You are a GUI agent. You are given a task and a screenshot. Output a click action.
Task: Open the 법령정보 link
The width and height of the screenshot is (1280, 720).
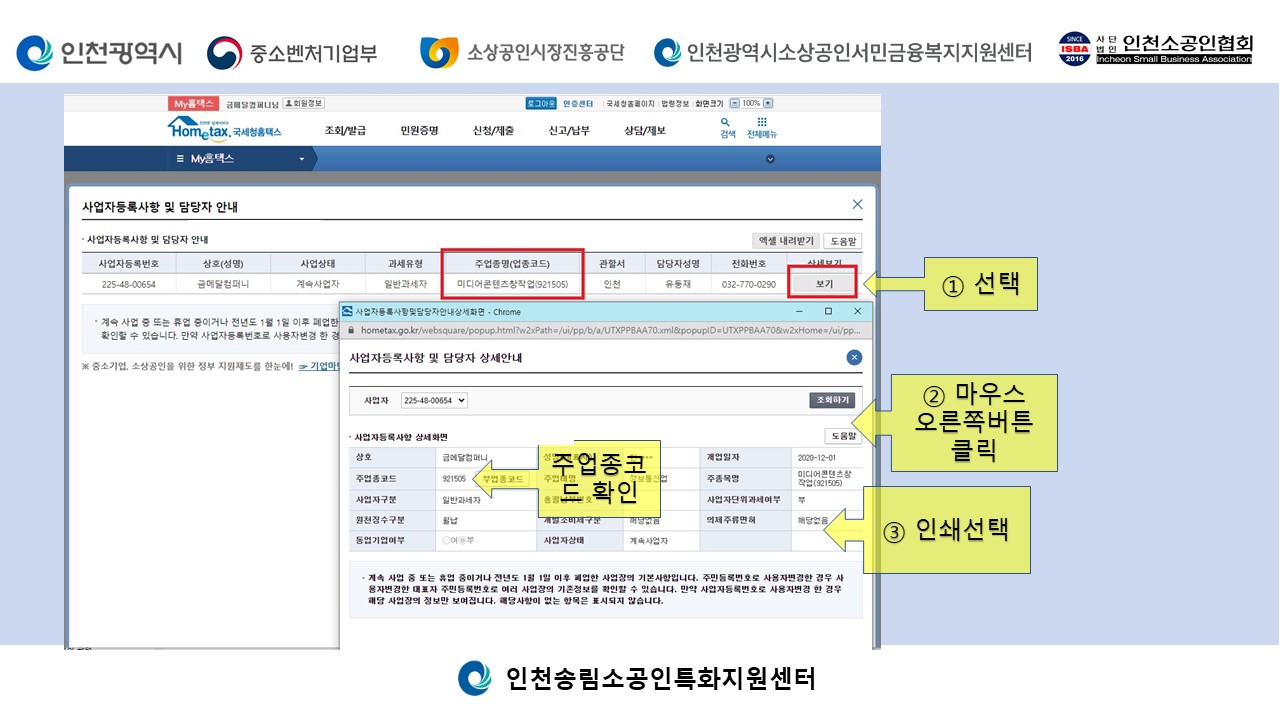676,103
